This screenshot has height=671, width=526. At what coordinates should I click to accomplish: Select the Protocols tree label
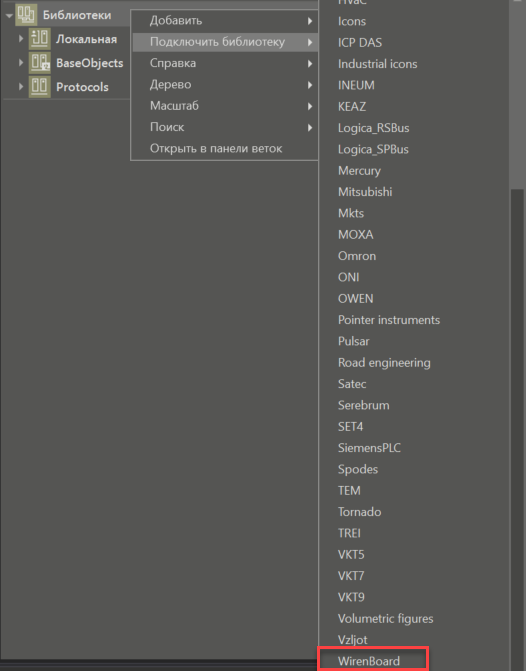click(x=82, y=87)
